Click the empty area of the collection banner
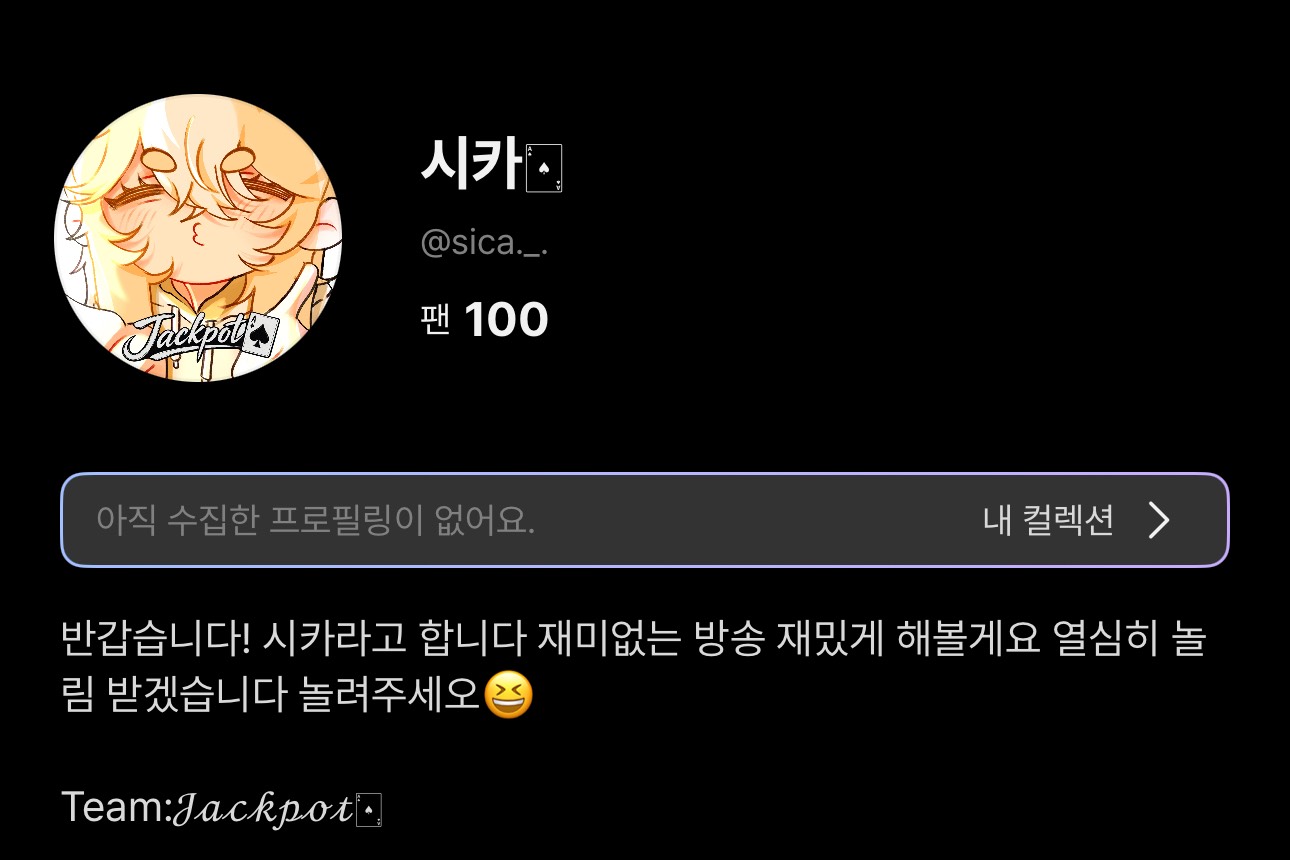Screen dimensions: 1290x860 coord(758,520)
